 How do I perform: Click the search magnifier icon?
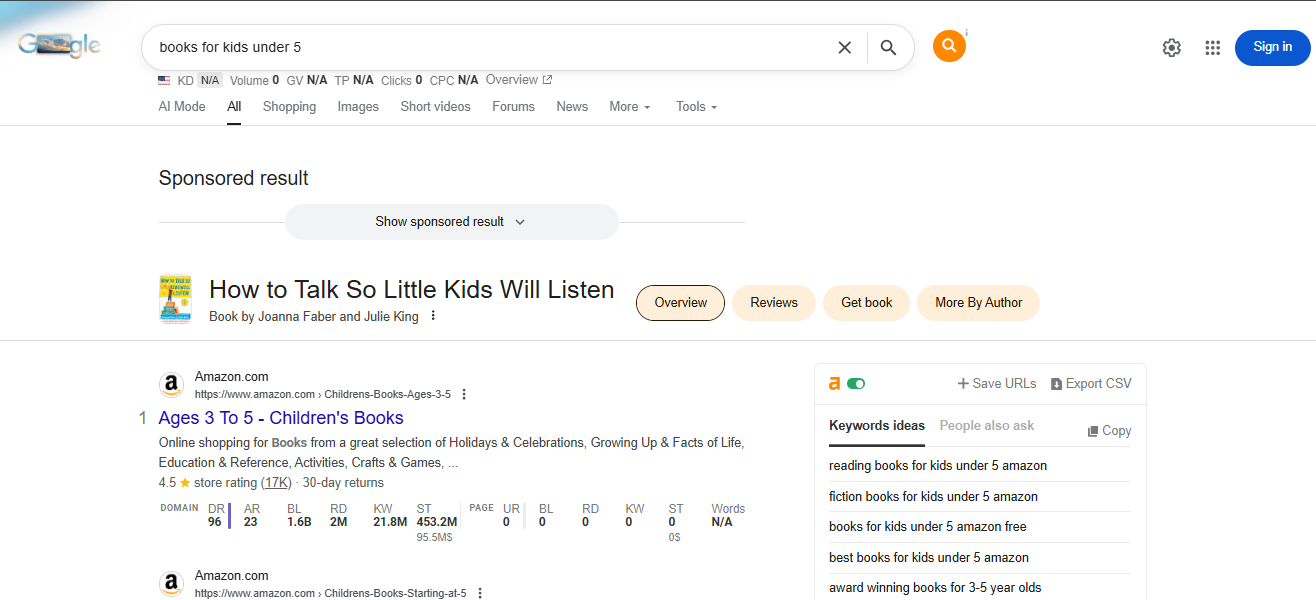888,47
